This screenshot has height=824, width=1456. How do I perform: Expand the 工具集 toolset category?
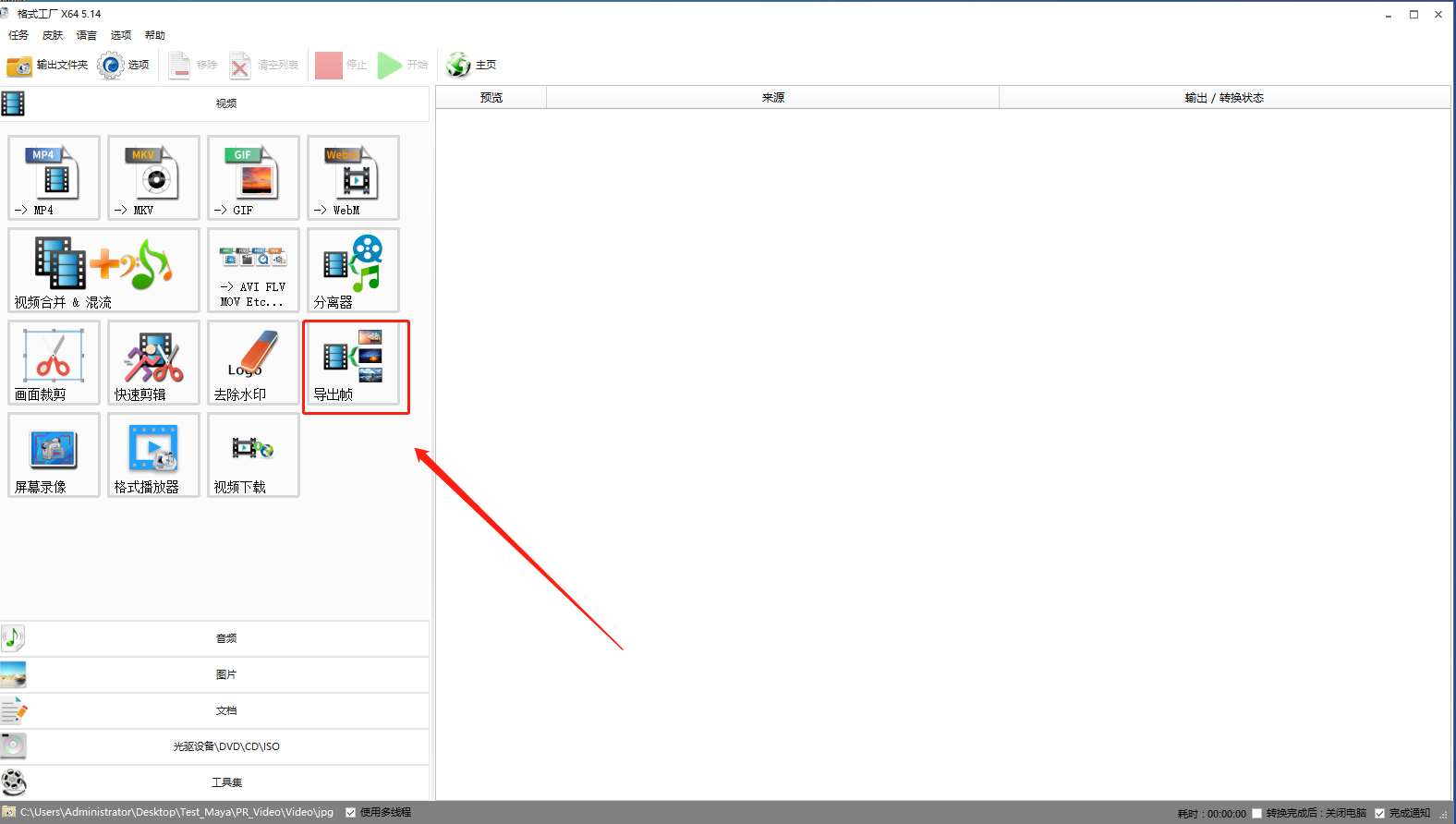[214, 782]
